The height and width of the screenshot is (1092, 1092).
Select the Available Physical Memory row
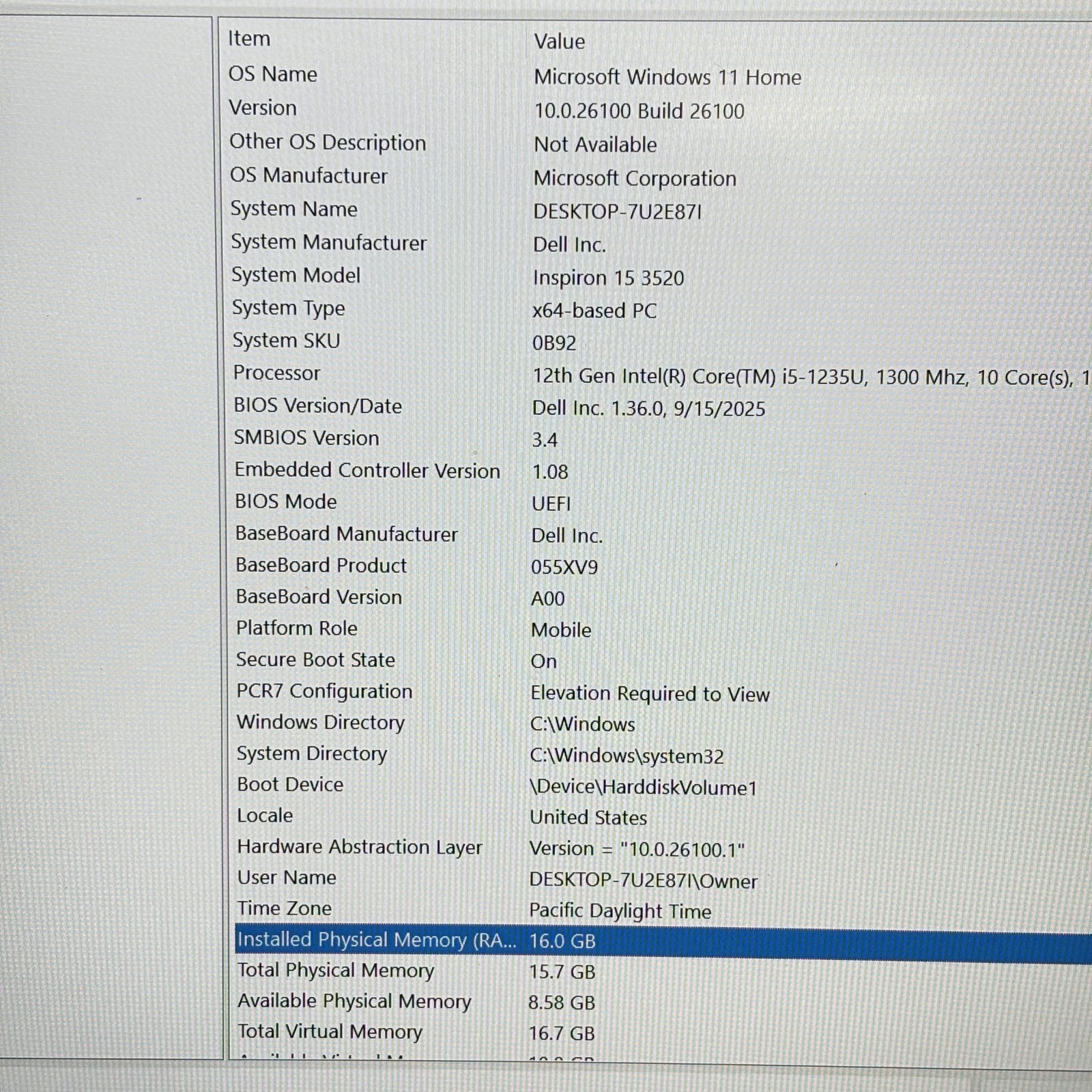click(354, 1001)
